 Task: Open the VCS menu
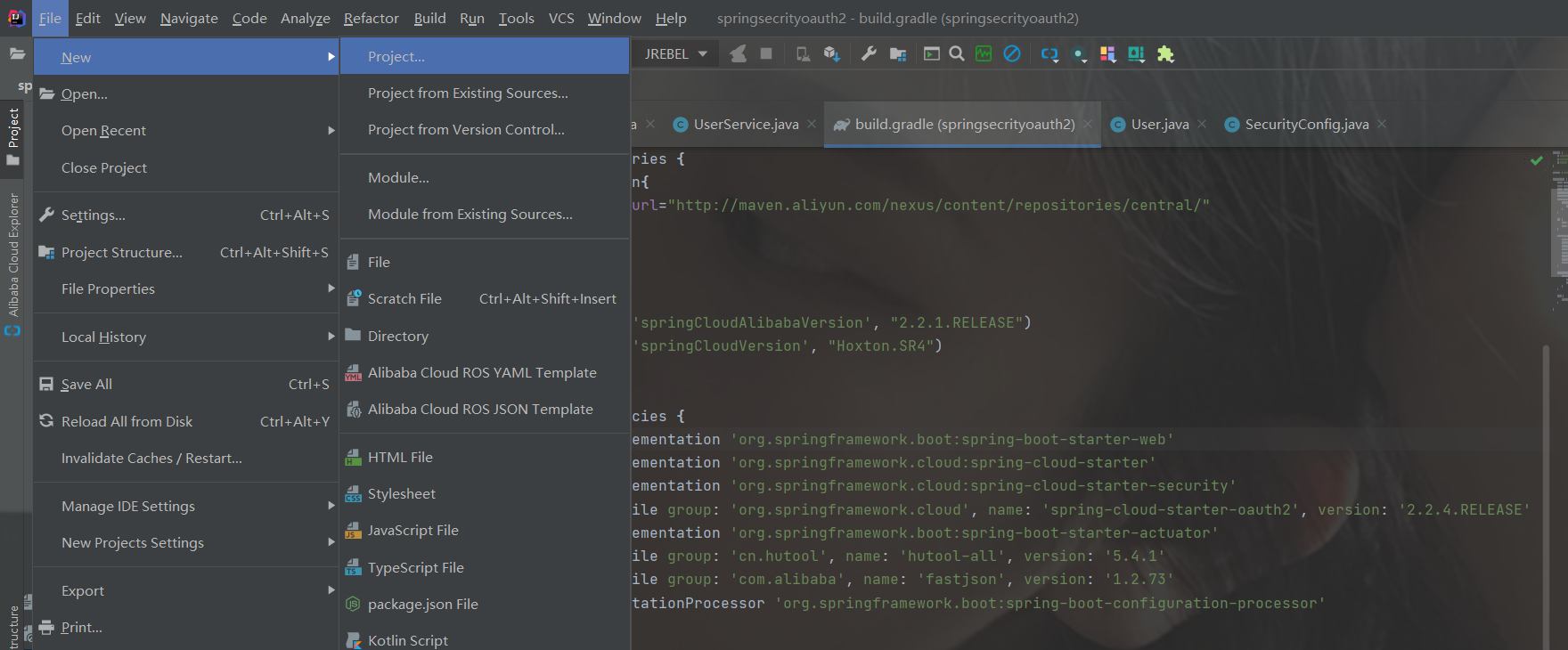tap(561, 18)
